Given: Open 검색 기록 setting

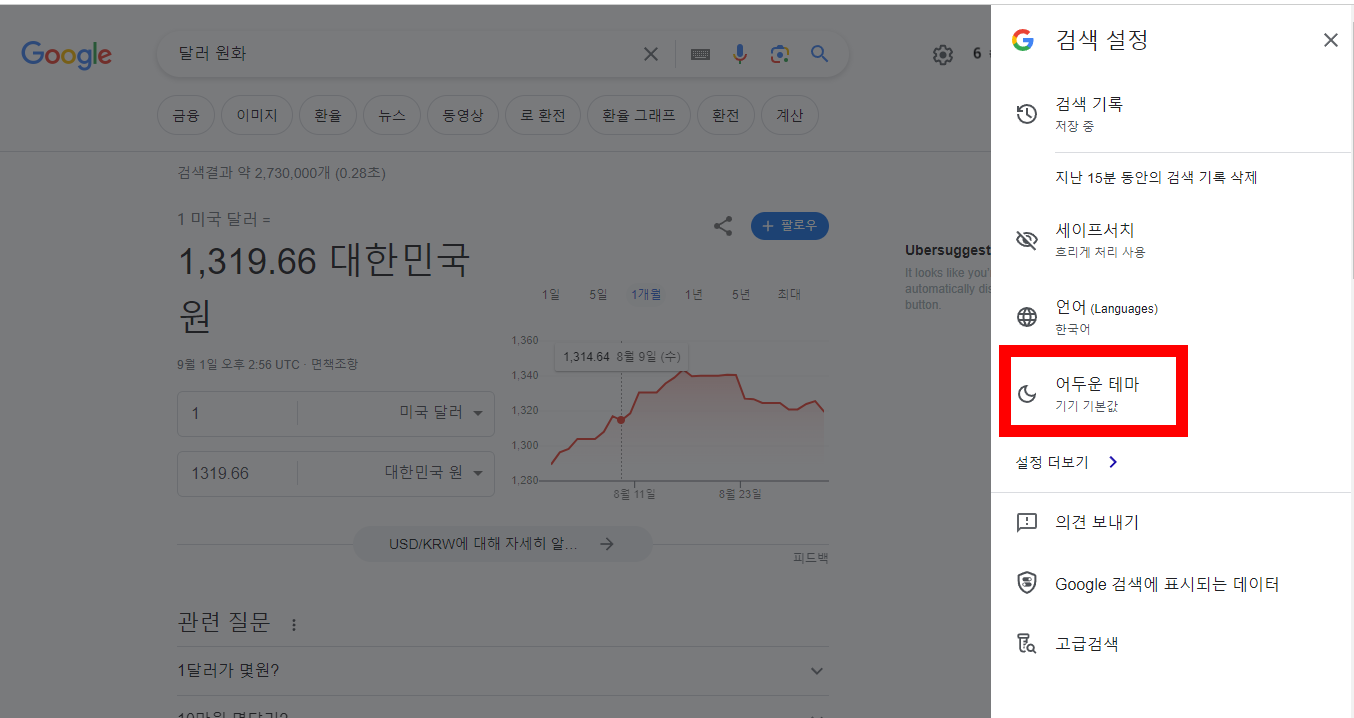Looking at the screenshot, I should pos(1171,114).
